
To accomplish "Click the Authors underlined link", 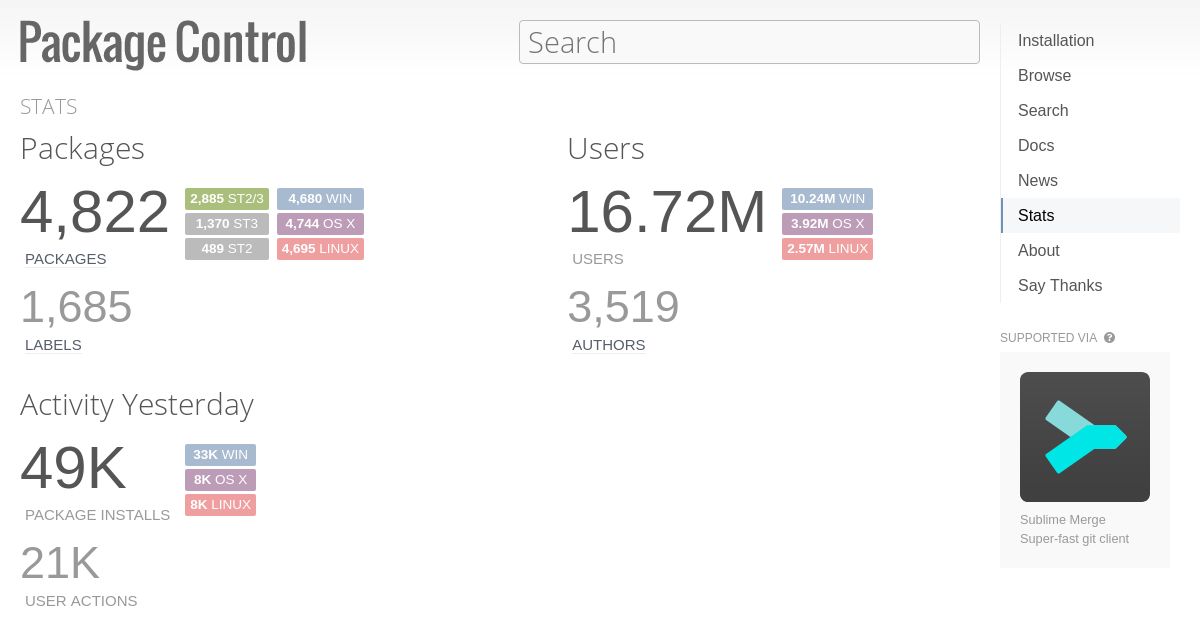I will pos(608,345).
